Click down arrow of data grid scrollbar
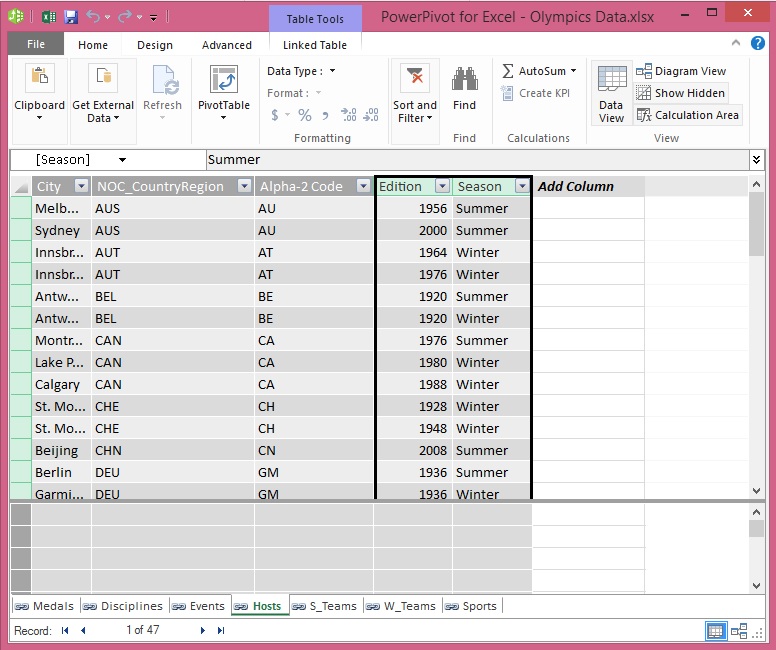 (756, 491)
